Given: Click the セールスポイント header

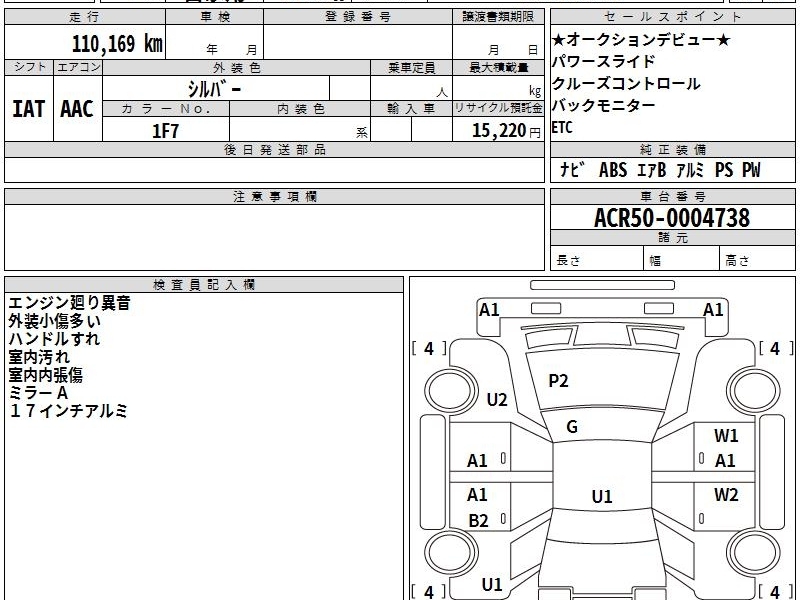Looking at the screenshot, I should click(x=672, y=17).
